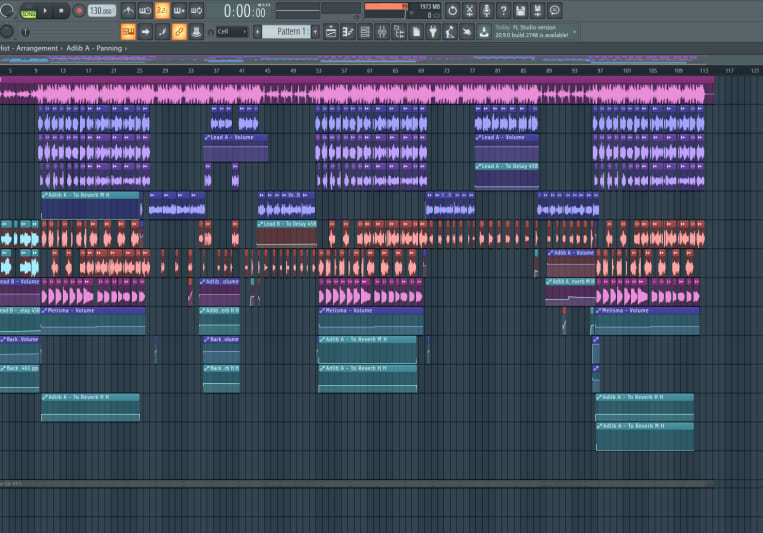
Task: Adjust the main volume knob
Action: pyautogui.click(x=6, y=10)
